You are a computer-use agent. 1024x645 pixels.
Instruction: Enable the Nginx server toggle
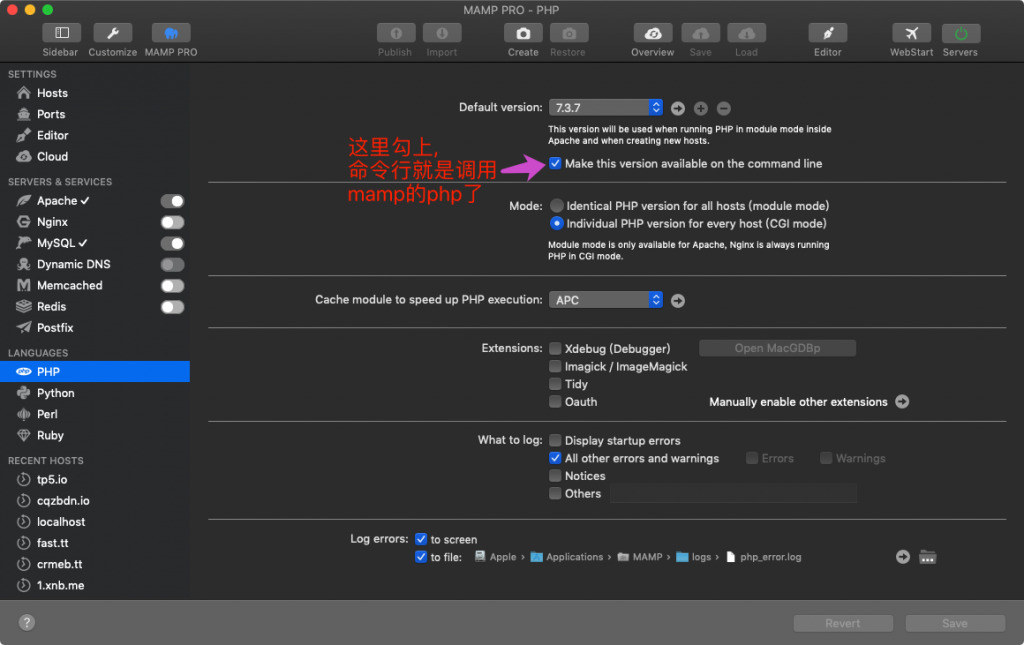coord(171,222)
